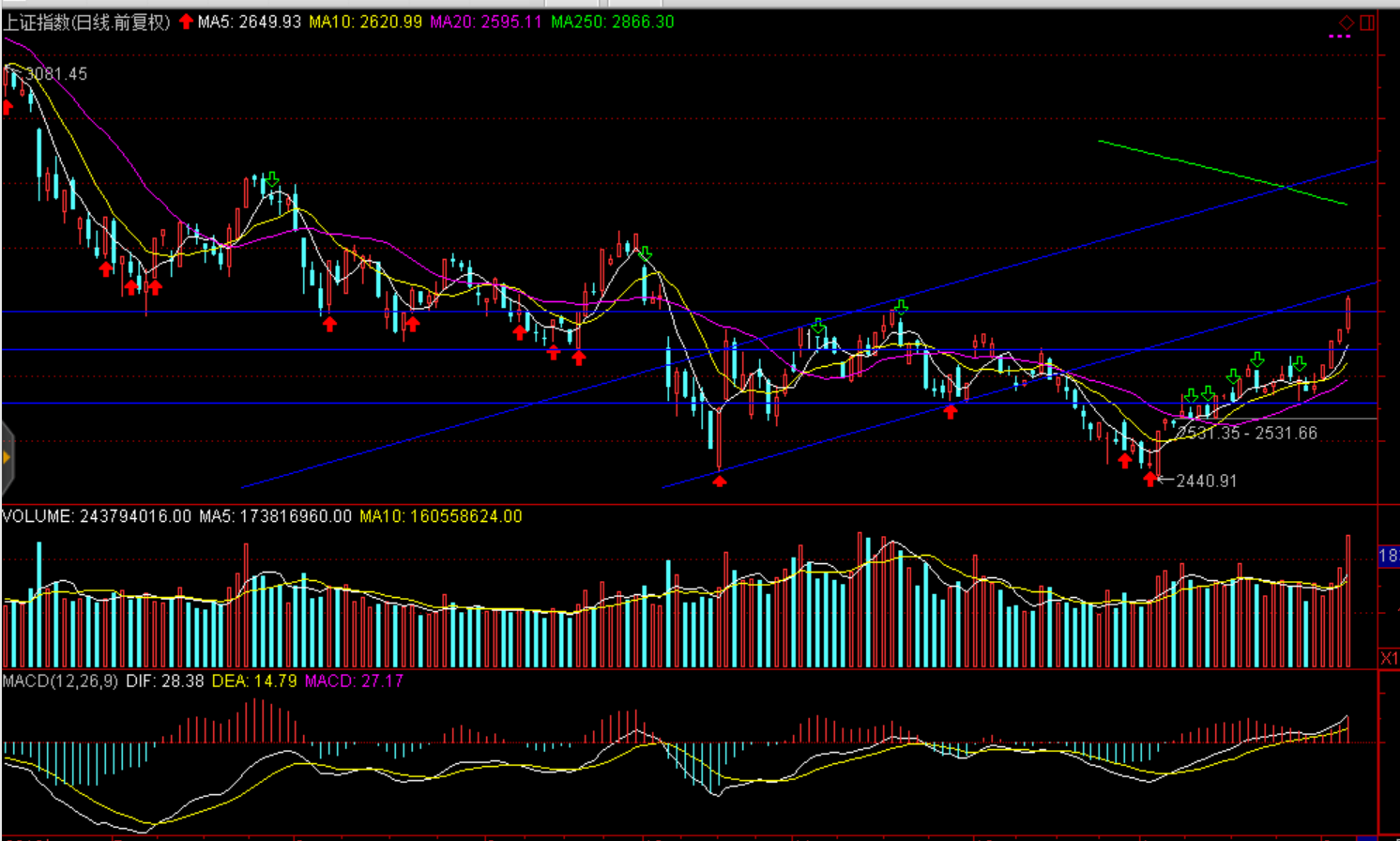Click the 2440.91 low price label
The image size is (1400, 841).
[1206, 481]
